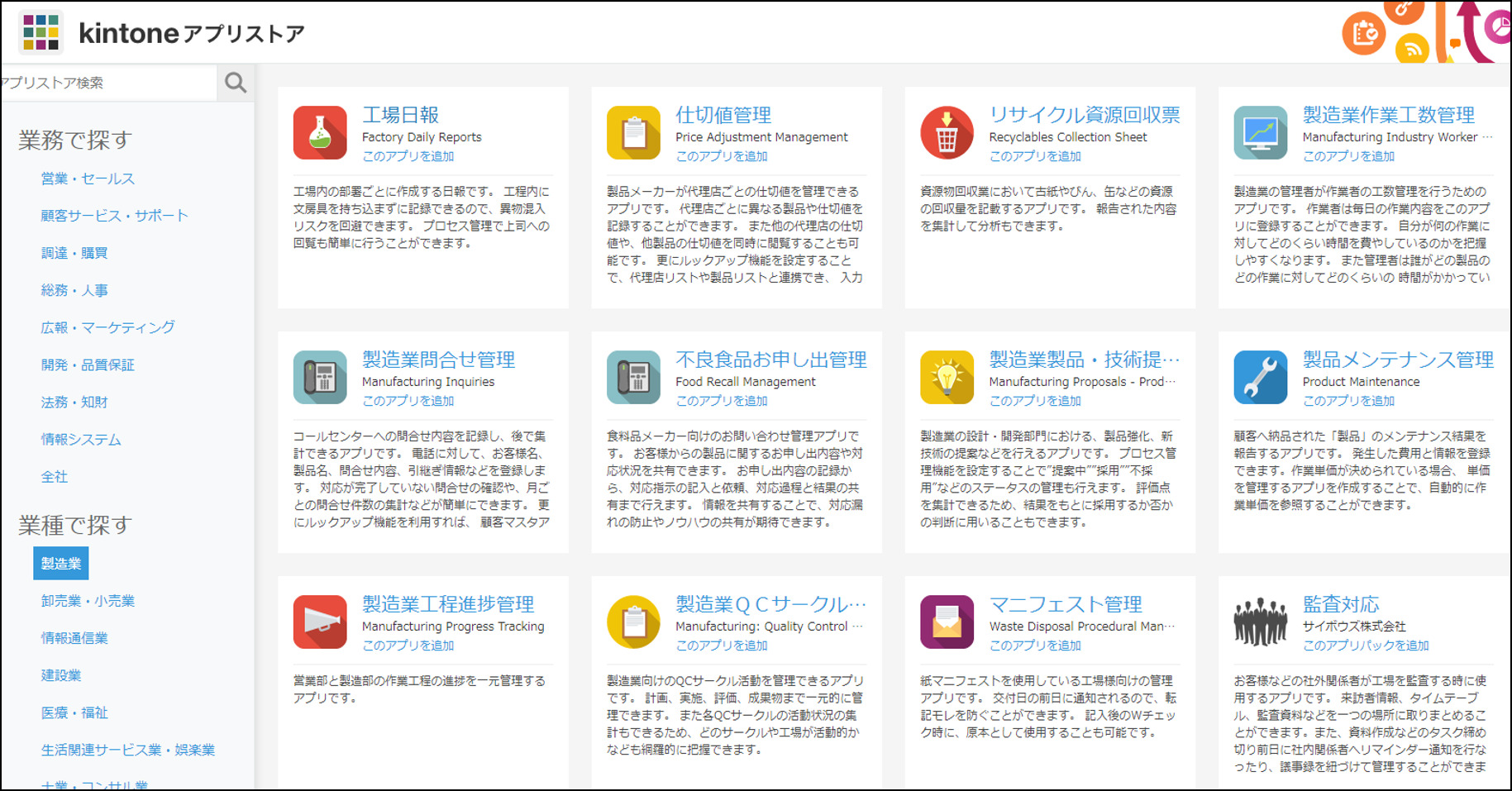Screen dimensions: 1512x791
Task: Add the Manufacturing Industry Worker app
Action: pos(1349,156)
